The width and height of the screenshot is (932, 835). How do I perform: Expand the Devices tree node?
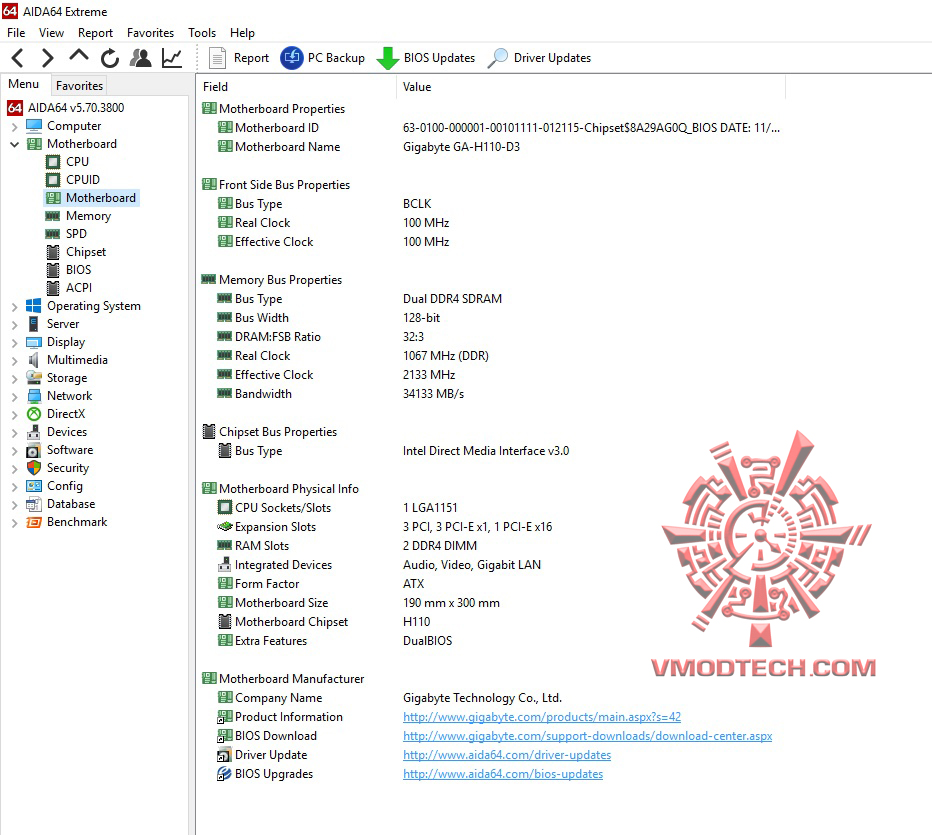tap(14, 433)
